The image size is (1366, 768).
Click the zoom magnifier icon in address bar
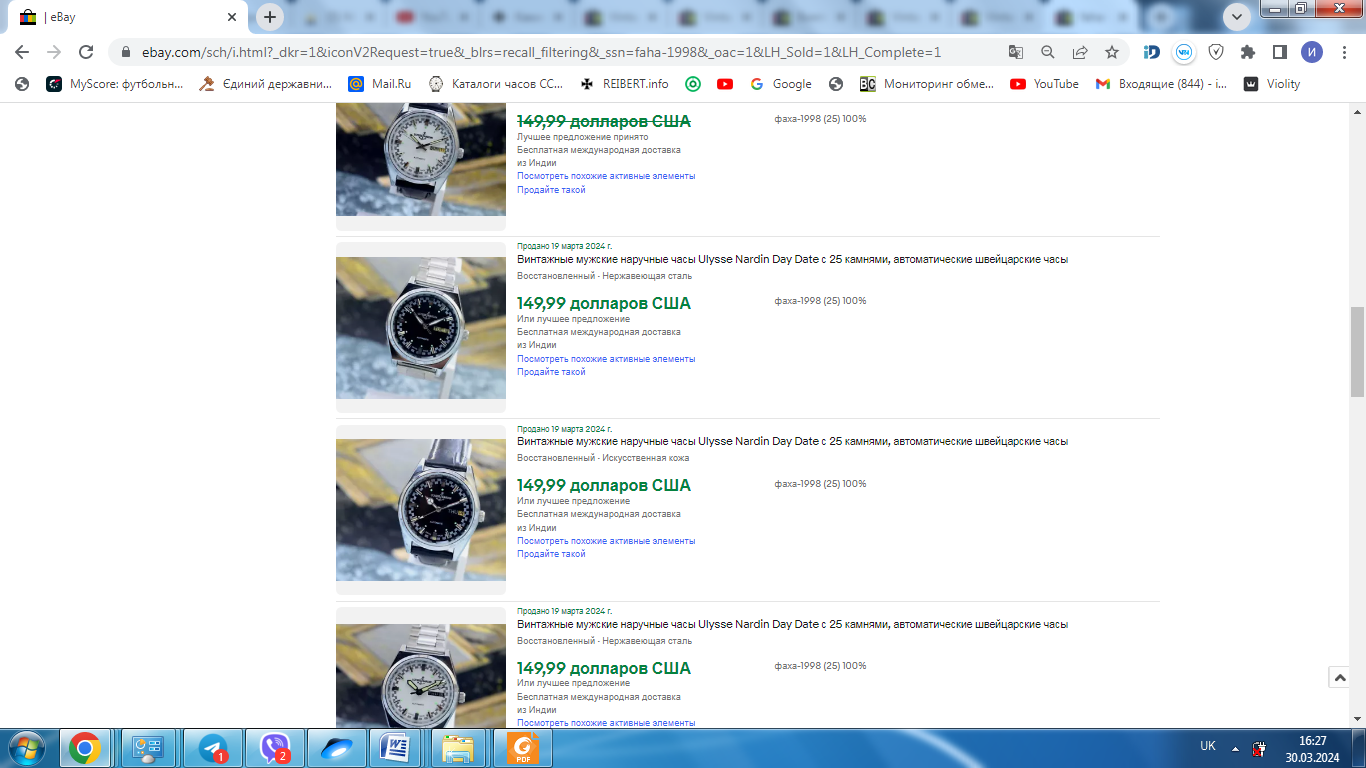click(x=1048, y=52)
